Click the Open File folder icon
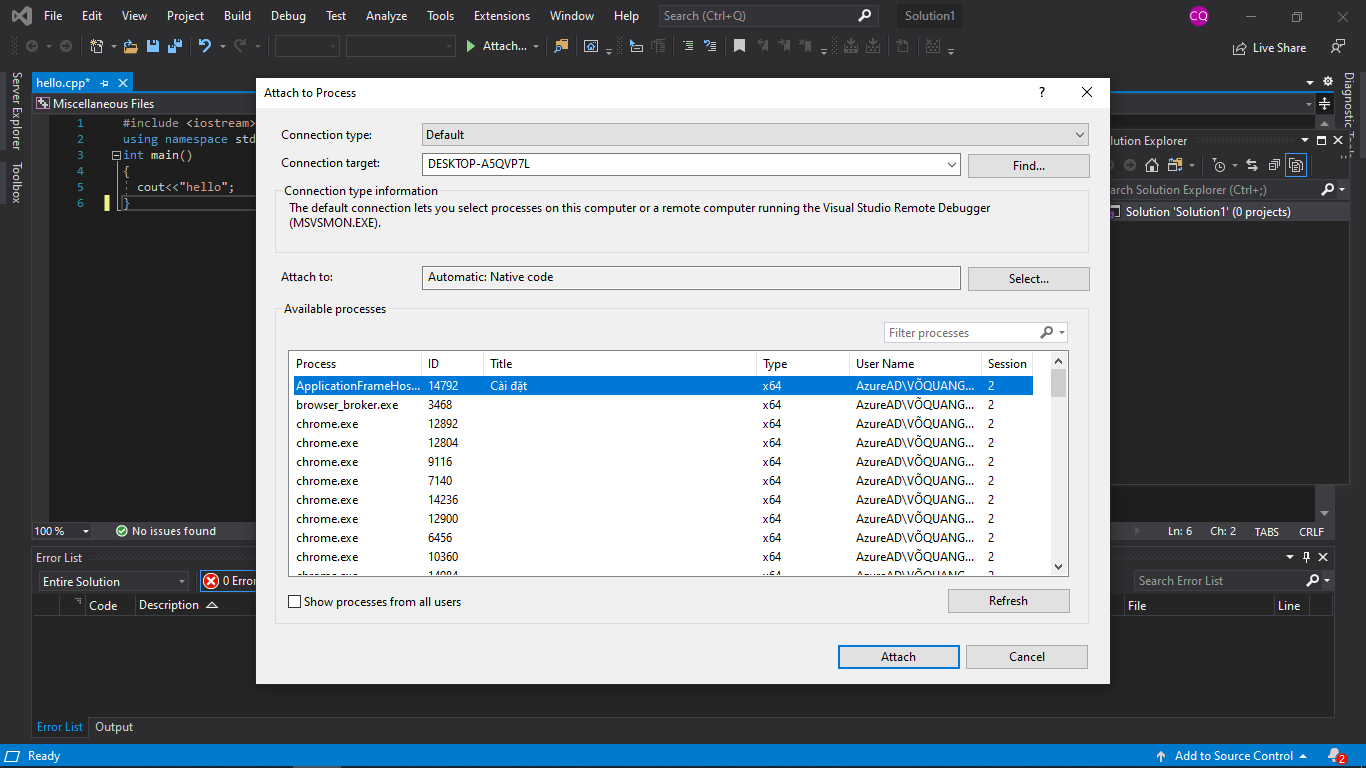Image resolution: width=1366 pixels, height=768 pixels. [x=130, y=46]
